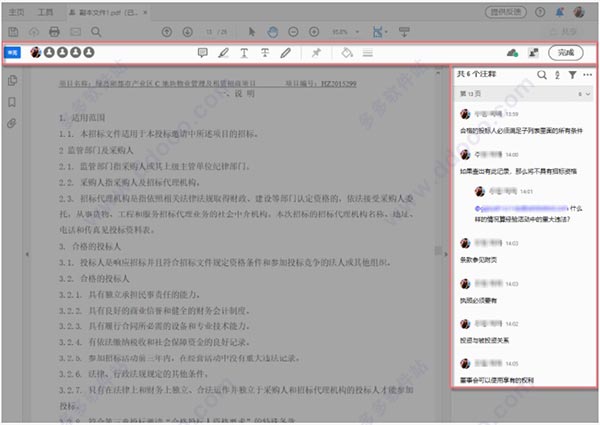600x425 pixels.
Task: Click the blue review status badge
Action: click(x=12, y=52)
